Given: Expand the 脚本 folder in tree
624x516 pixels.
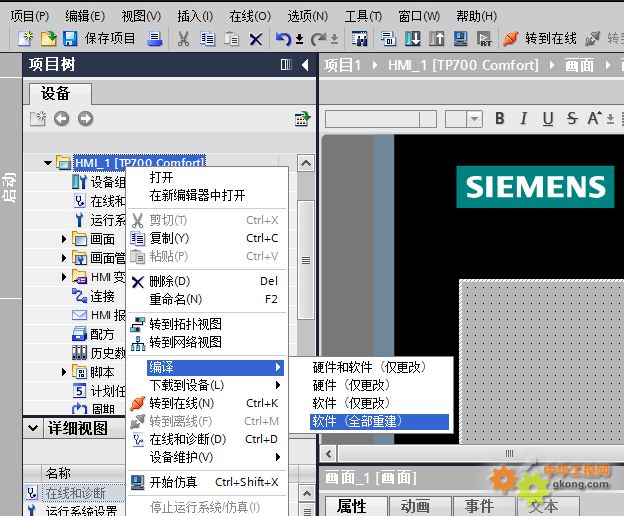Looking at the screenshot, I should (x=64, y=372).
